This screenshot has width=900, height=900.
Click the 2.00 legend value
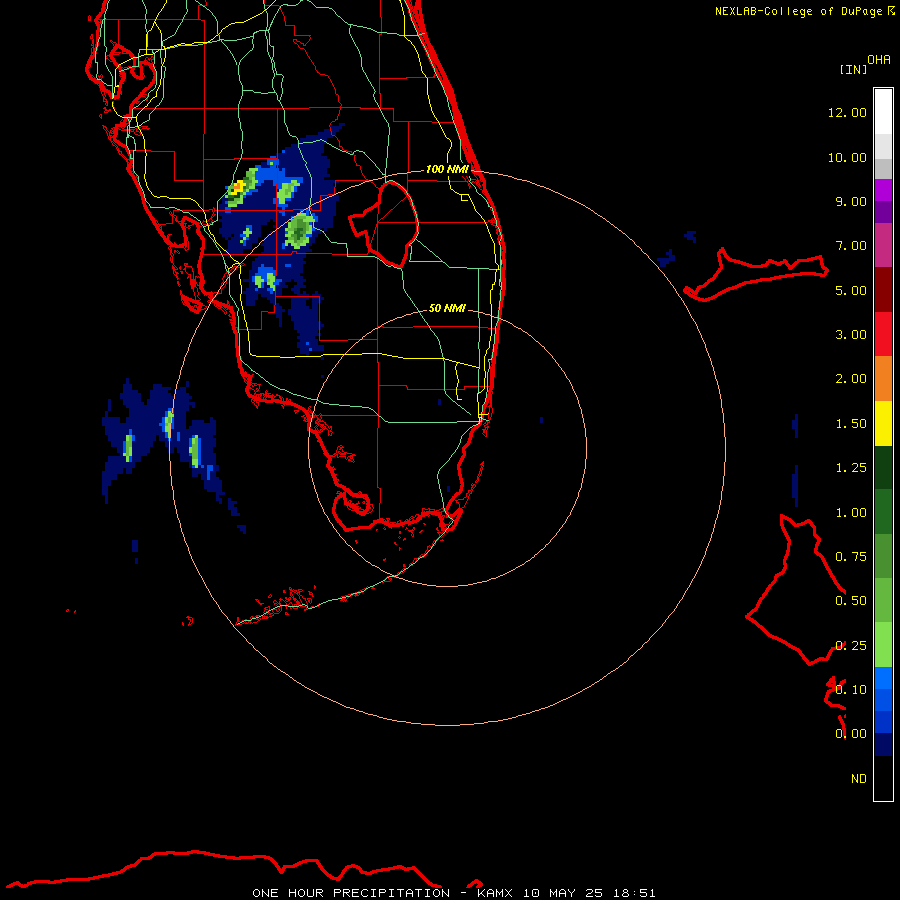click(x=851, y=379)
